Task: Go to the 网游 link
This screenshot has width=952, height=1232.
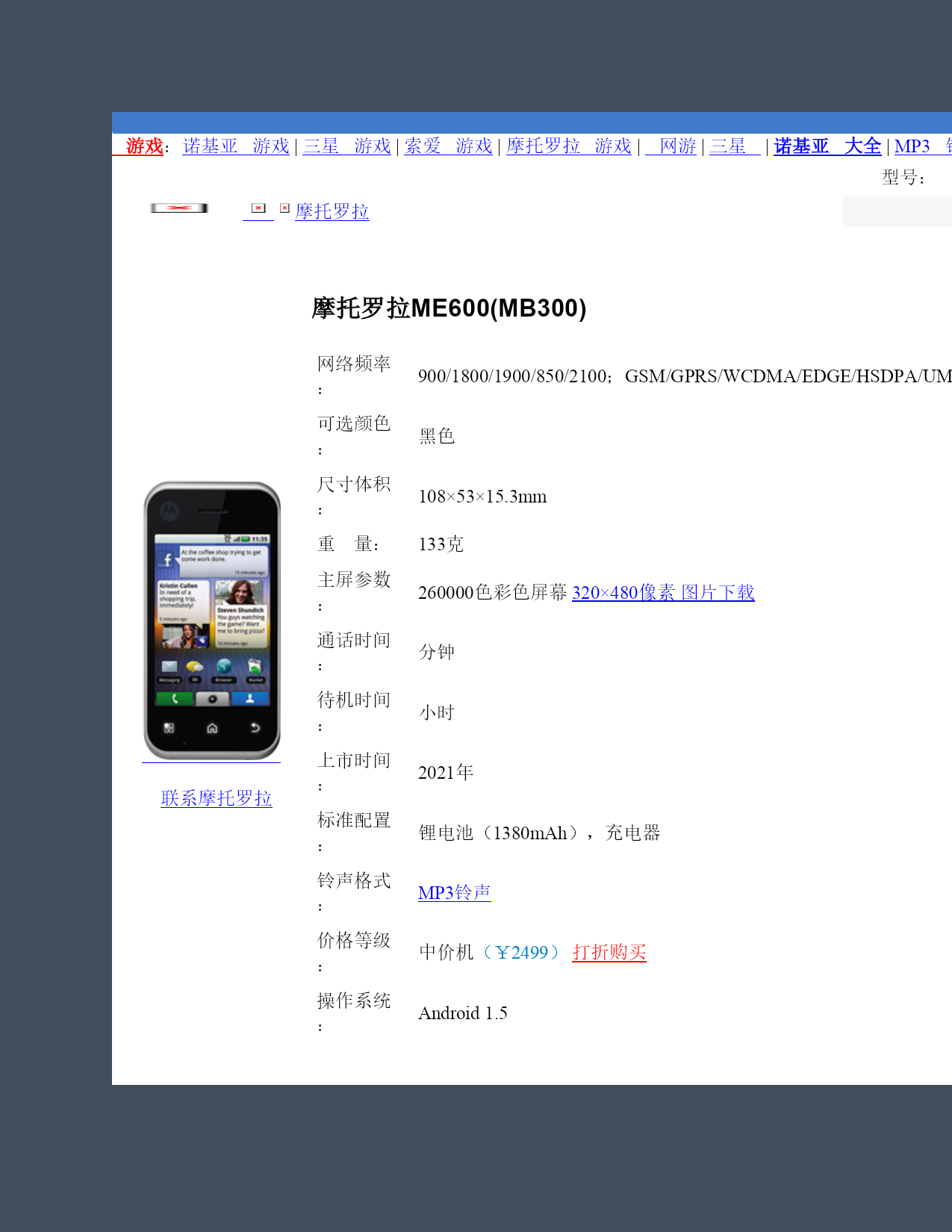Action: pos(671,146)
